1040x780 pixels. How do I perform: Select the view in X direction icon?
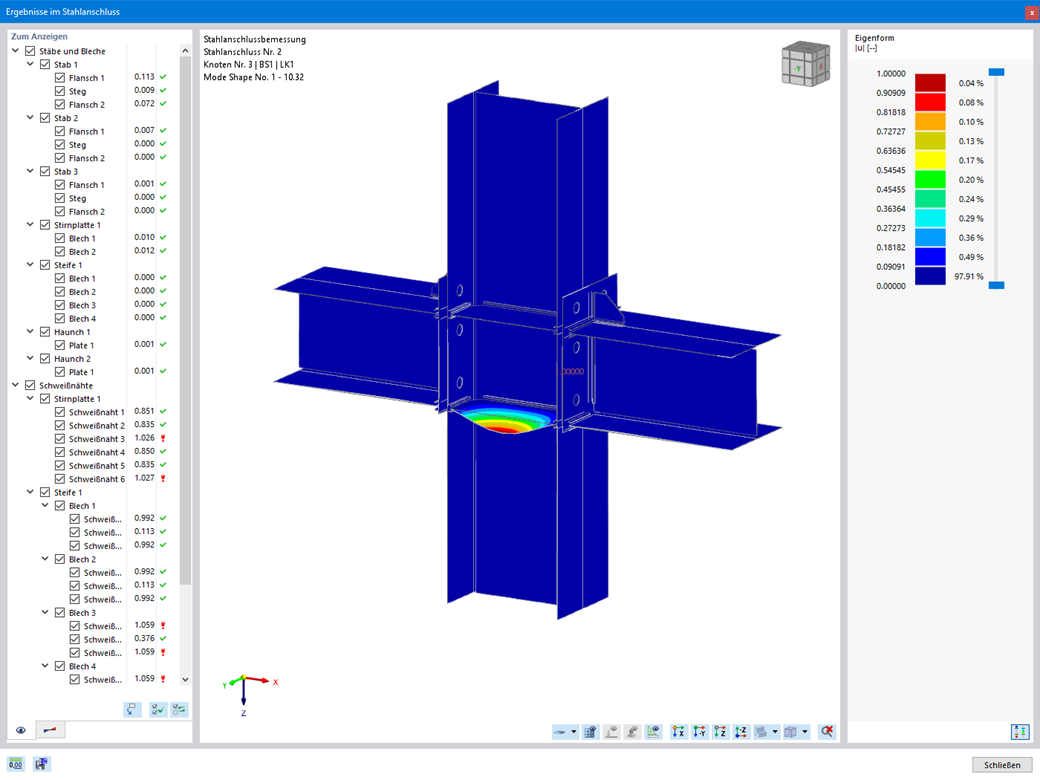point(678,731)
